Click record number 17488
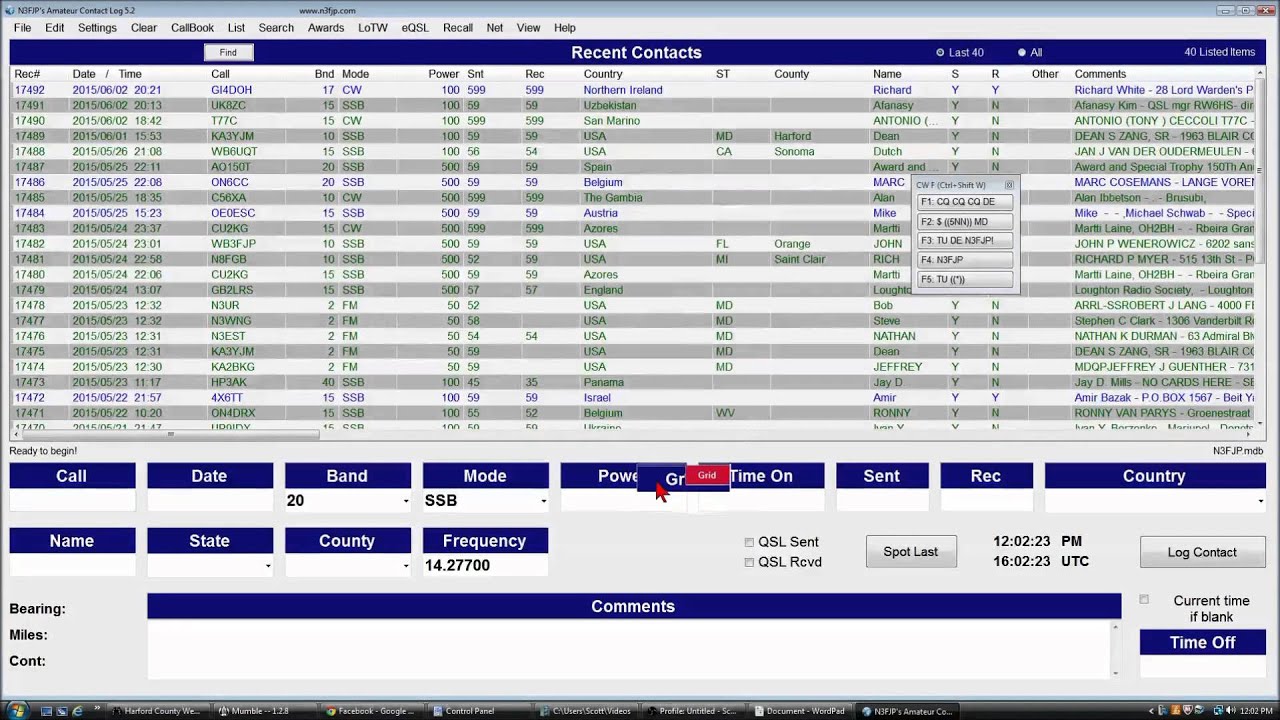Image resolution: width=1280 pixels, height=720 pixels. point(29,152)
